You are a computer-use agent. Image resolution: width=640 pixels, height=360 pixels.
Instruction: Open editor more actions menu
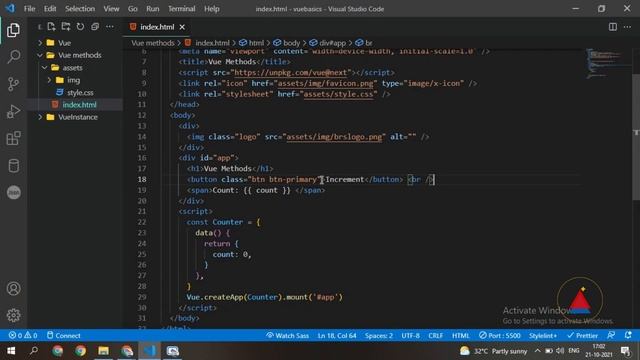click(x=627, y=27)
